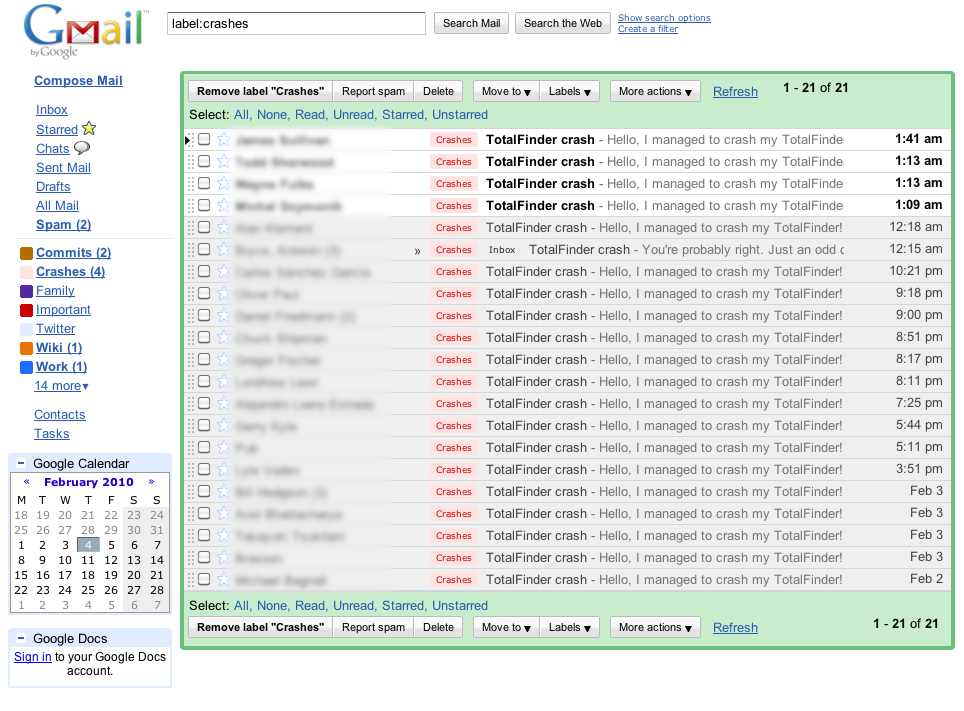
Task: Select the checkbox of the 12:15 am conversation
Action: (x=204, y=250)
